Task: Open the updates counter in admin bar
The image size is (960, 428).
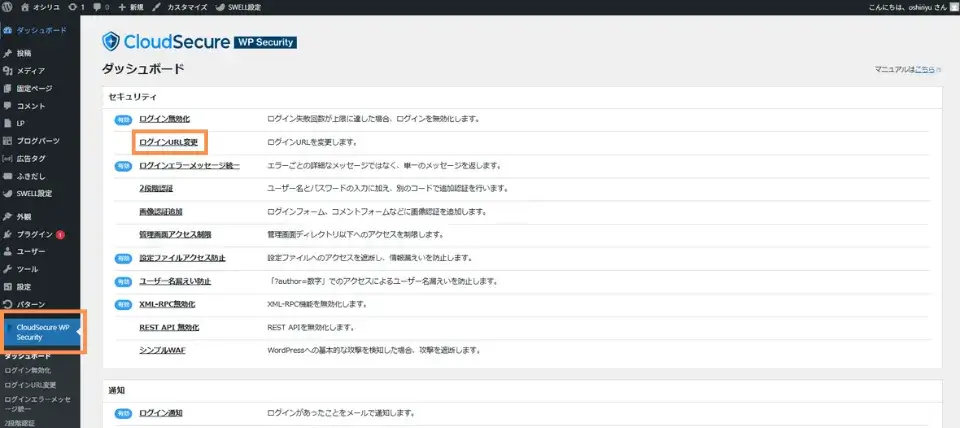Action: pos(77,7)
